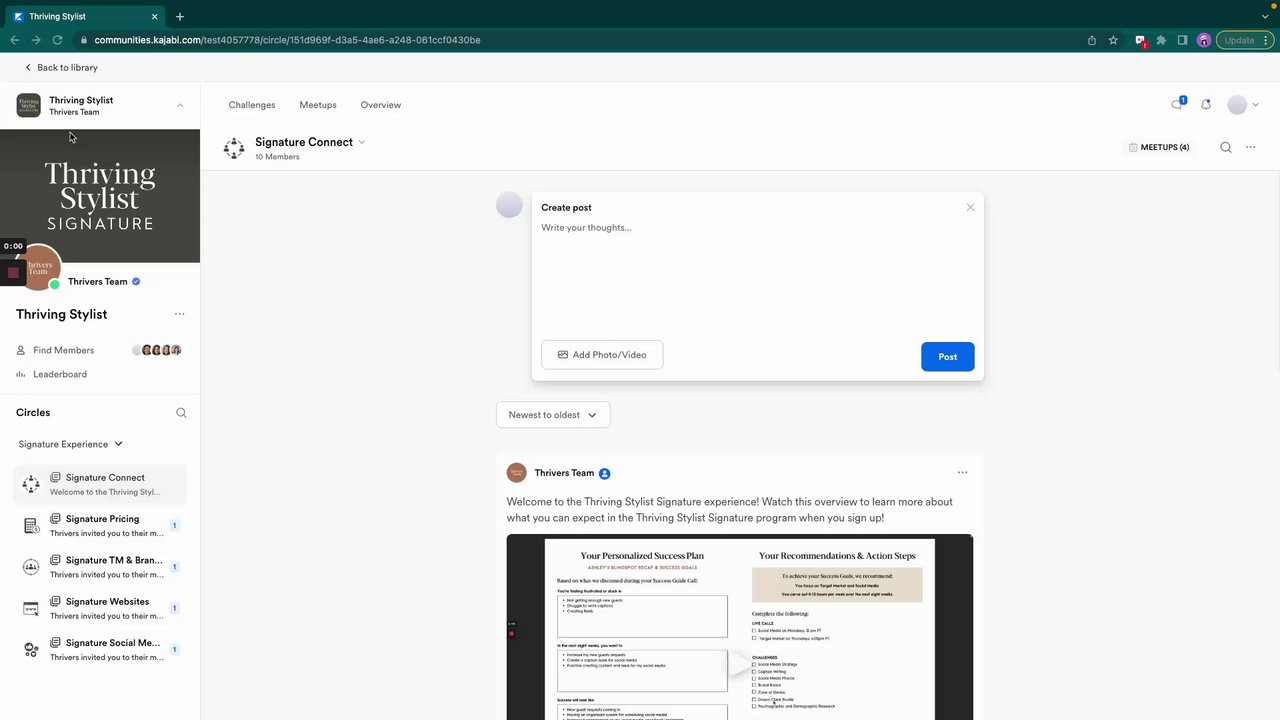Open the Chrome profile avatar
The width and height of the screenshot is (1280, 720).
[1204, 40]
